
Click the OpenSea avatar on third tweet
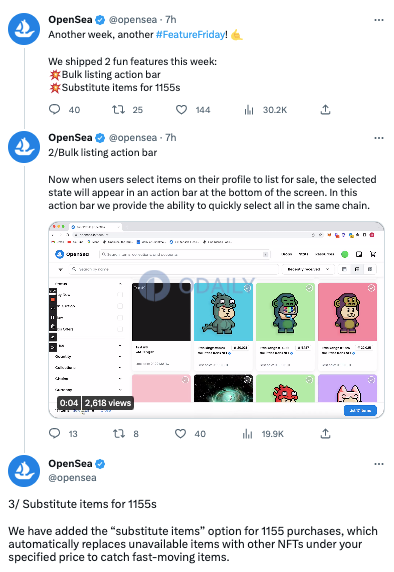point(24,471)
